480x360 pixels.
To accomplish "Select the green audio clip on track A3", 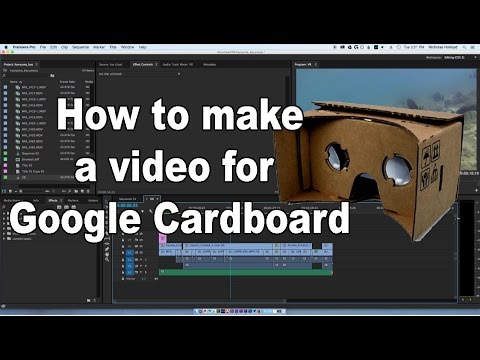I will click(246, 272).
